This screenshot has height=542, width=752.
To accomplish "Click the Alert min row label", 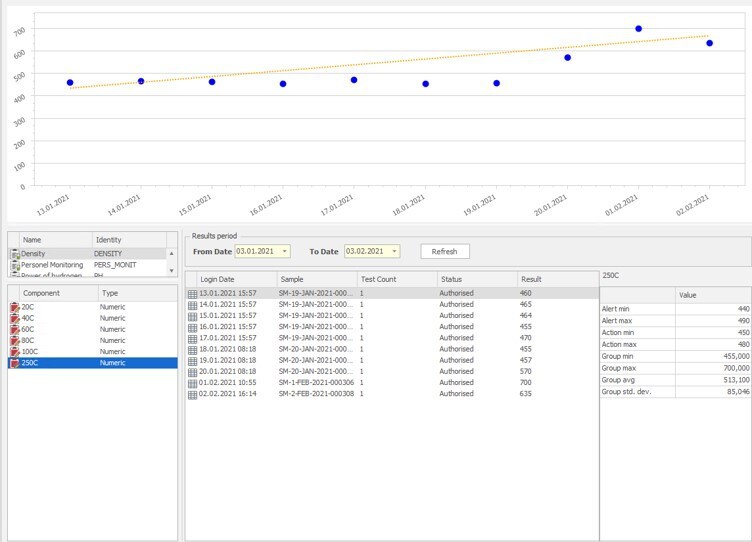I will click(615, 309).
